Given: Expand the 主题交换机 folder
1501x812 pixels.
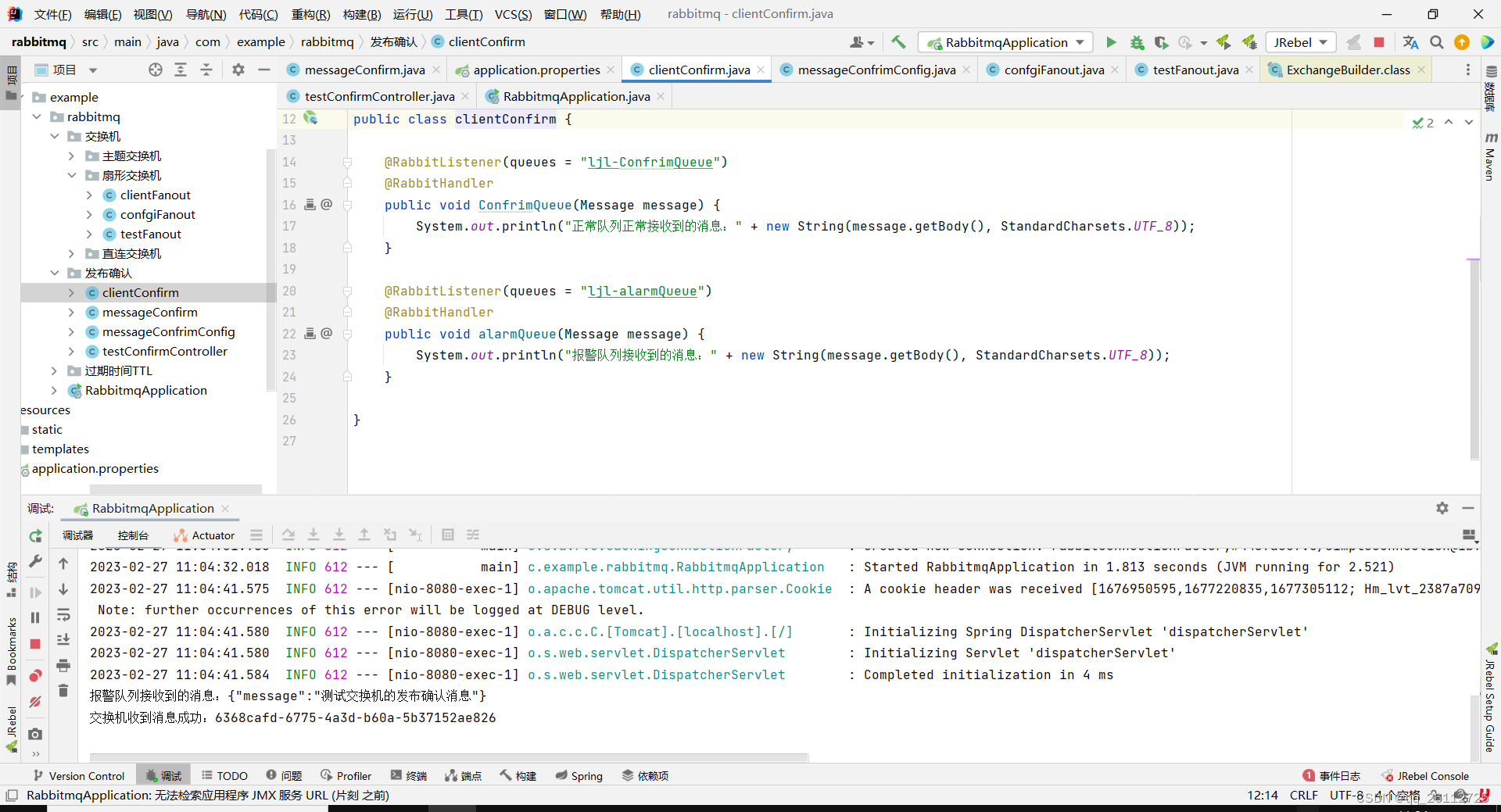Looking at the screenshot, I should point(71,156).
